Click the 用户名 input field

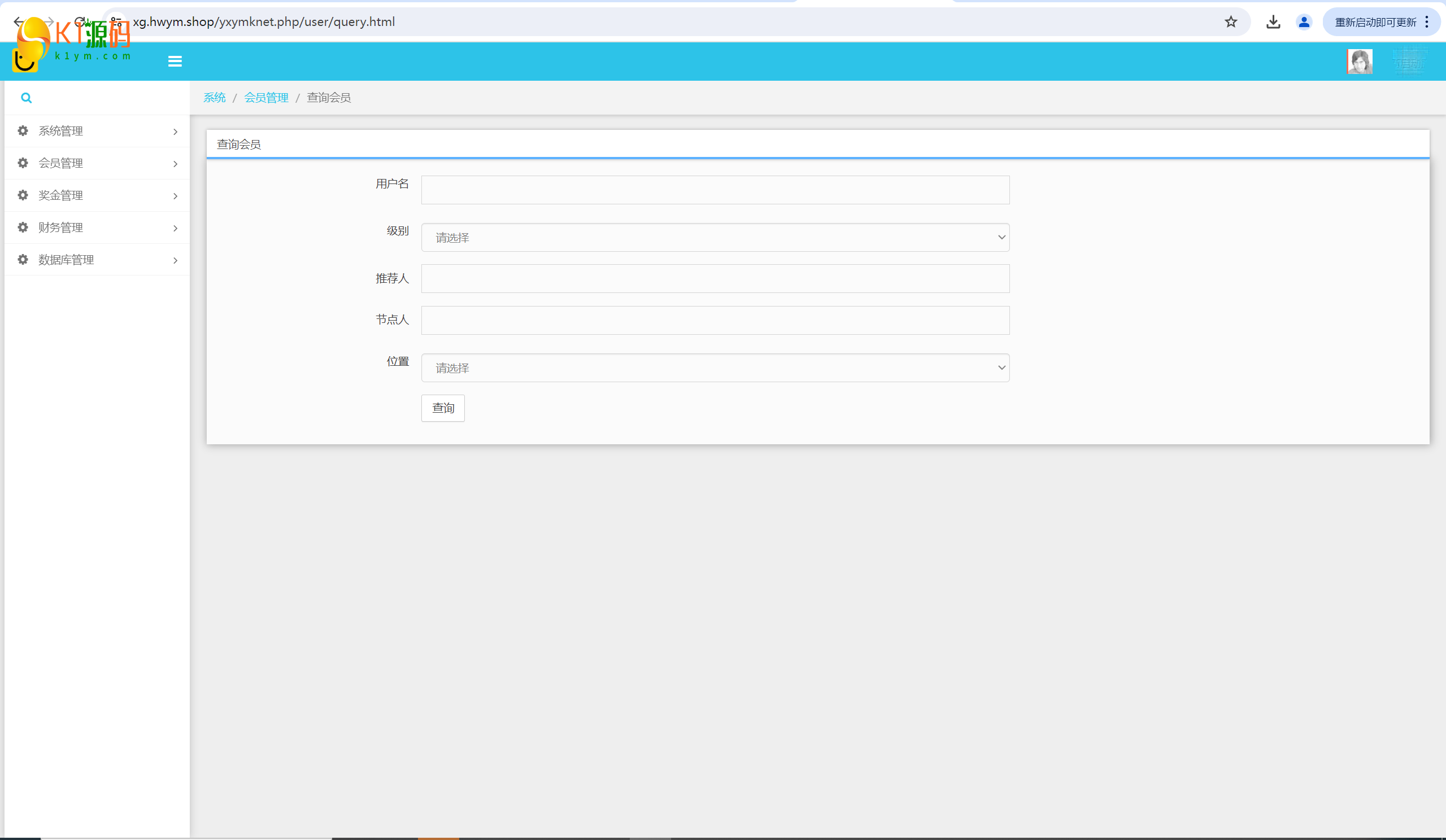tap(715, 190)
